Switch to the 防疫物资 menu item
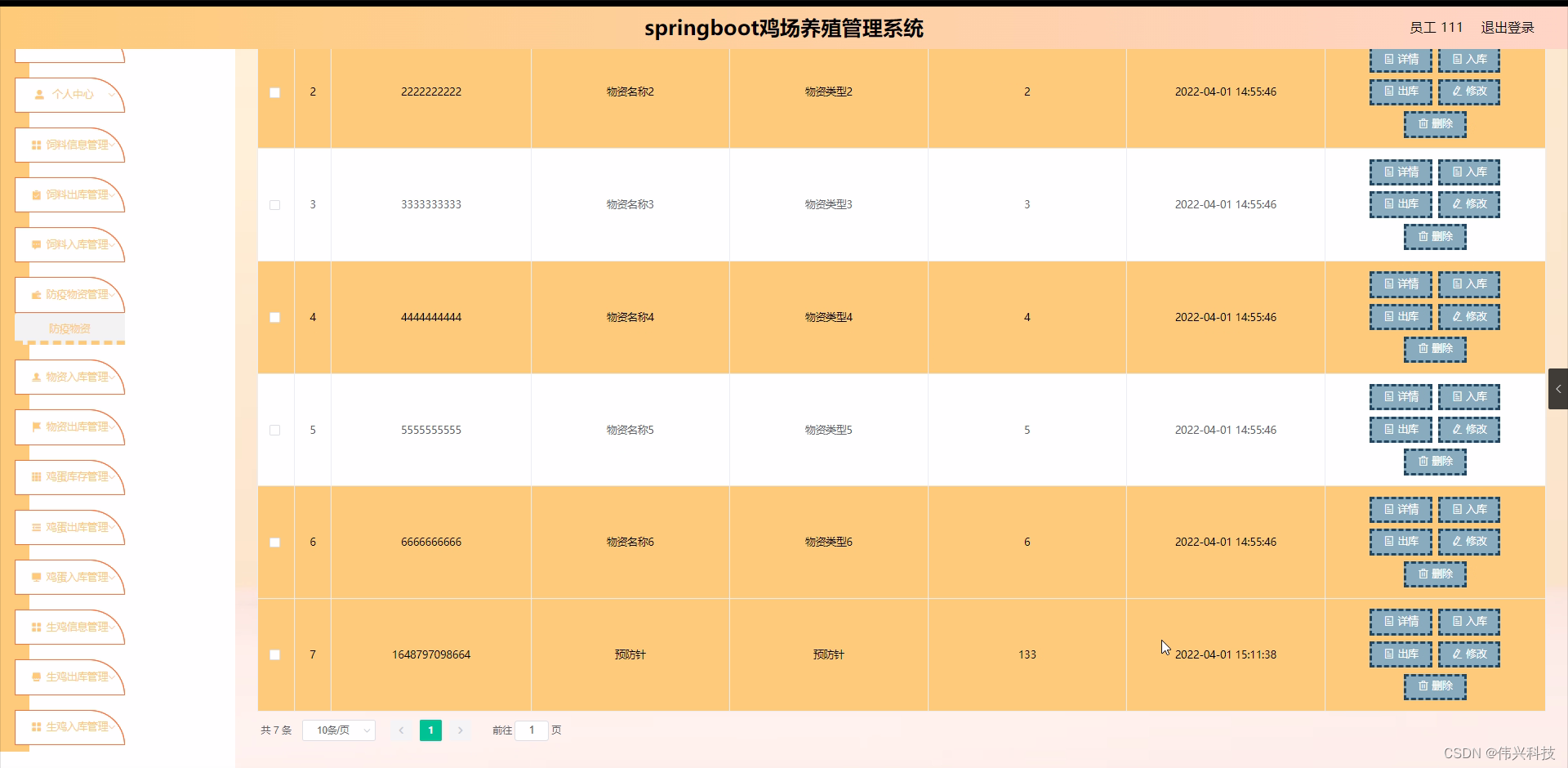This screenshot has width=1568, height=768. pos(69,328)
